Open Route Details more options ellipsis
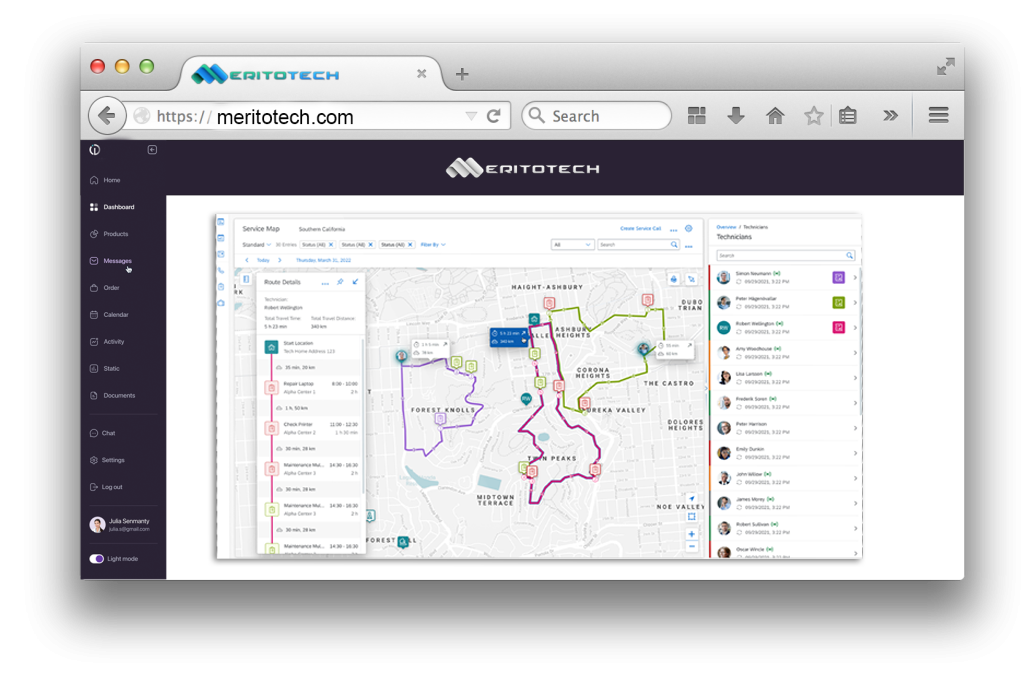 click(325, 283)
